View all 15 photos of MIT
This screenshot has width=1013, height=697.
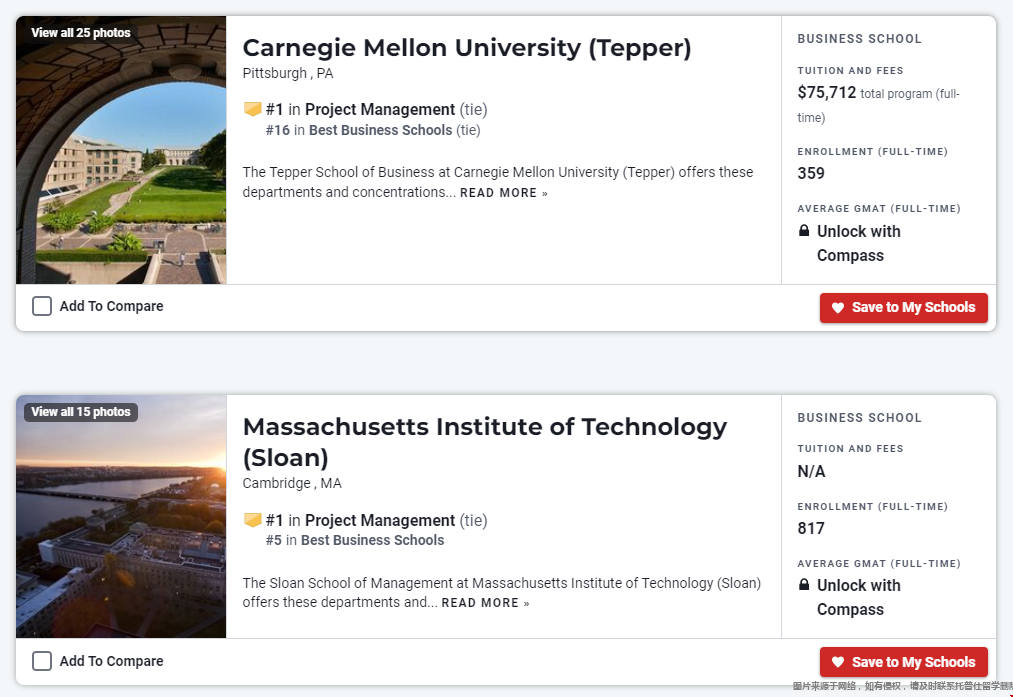pos(81,412)
